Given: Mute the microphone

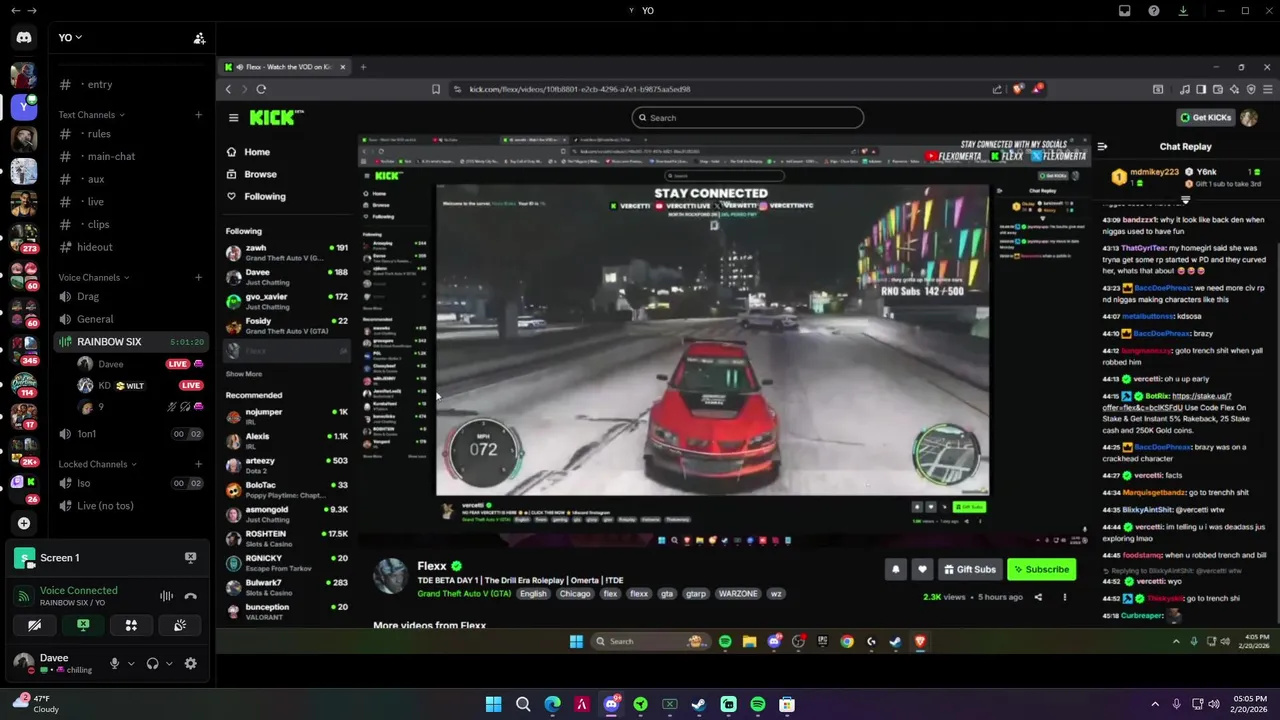Looking at the screenshot, I should click(x=114, y=663).
